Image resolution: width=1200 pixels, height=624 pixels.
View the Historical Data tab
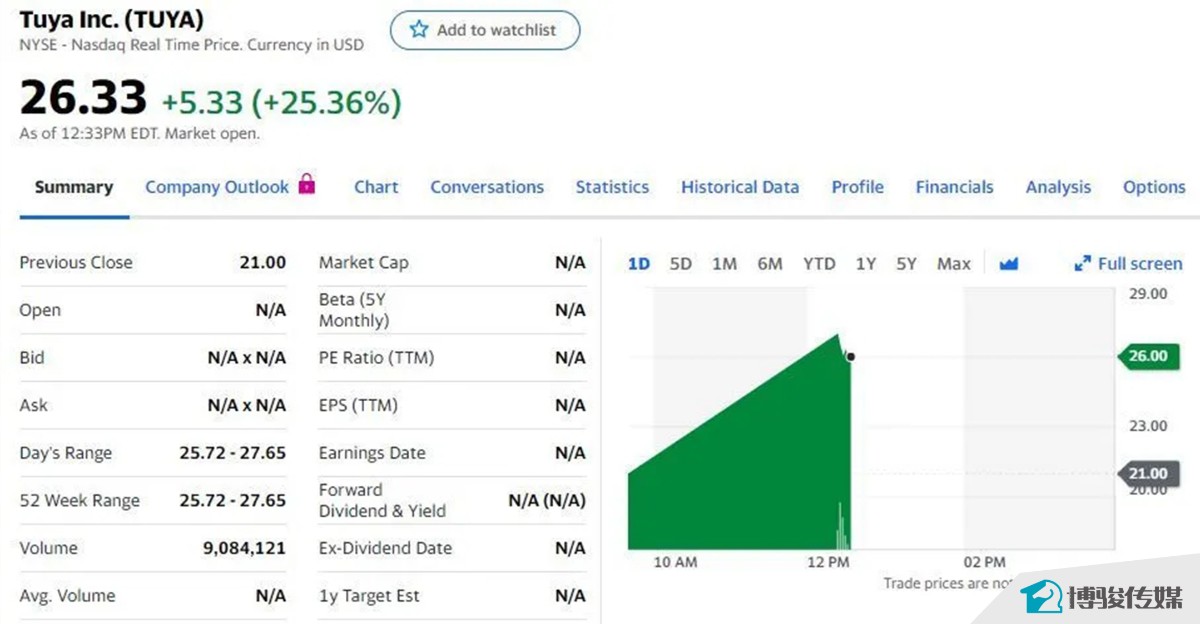[x=740, y=187]
